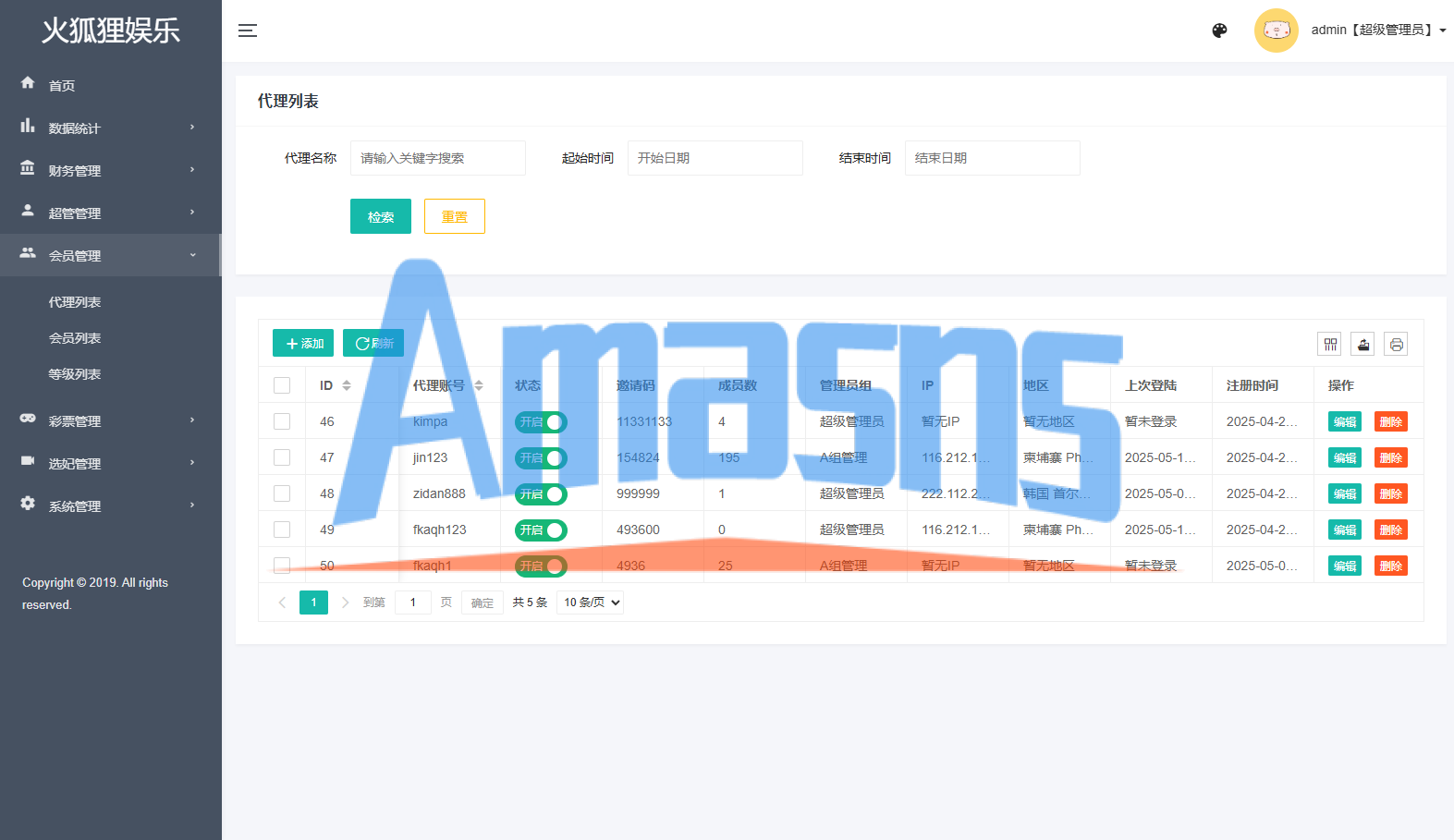The height and width of the screenshot is (840, 1454).
Task: Toggle the 开启 status switch for fkaqh123
Action: click(x=541, y=530)
